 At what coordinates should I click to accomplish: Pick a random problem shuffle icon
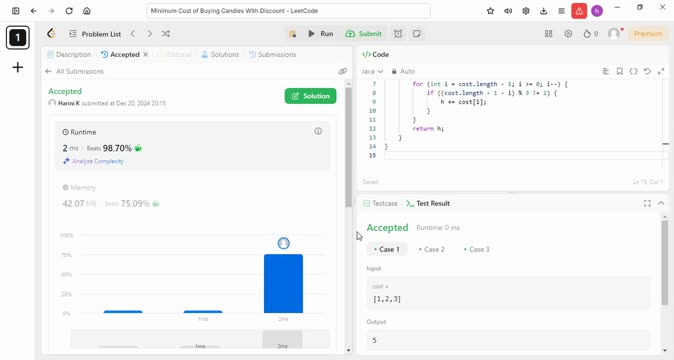tap(166, 34)
